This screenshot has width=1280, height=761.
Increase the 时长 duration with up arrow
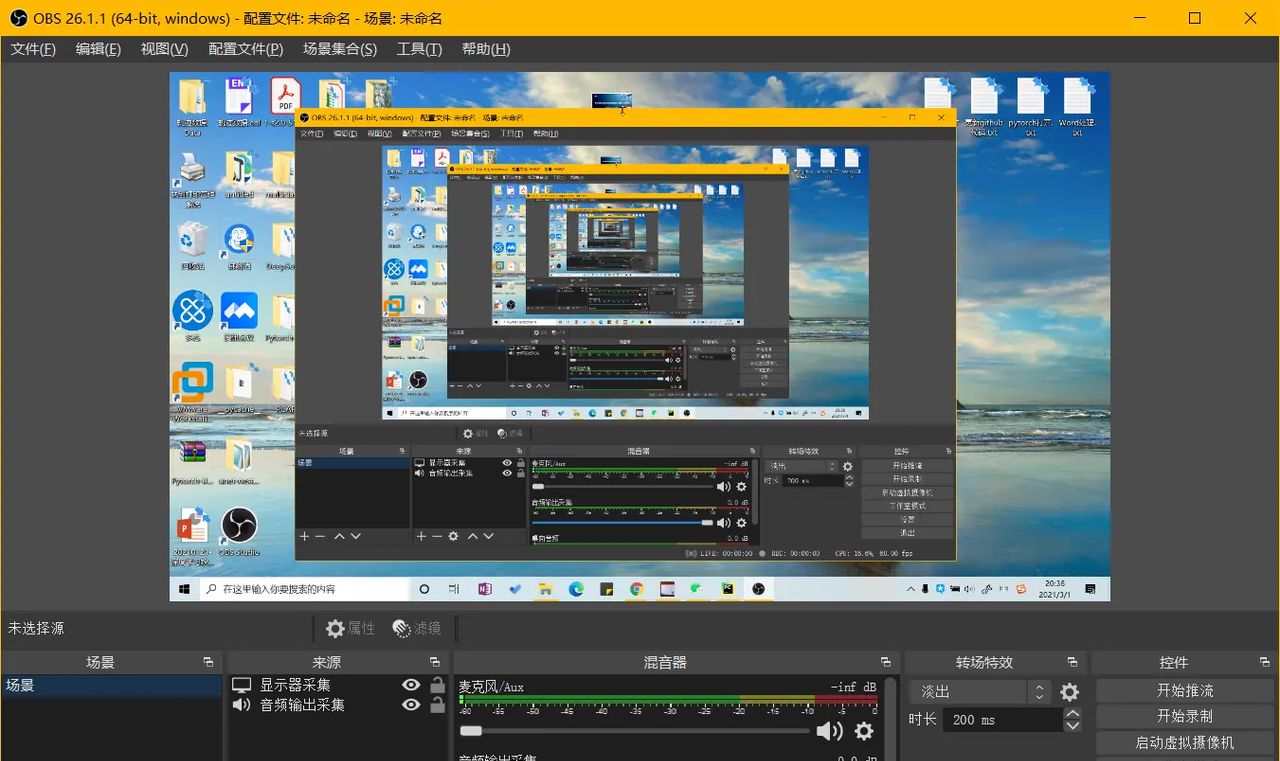coord(1072,714)
